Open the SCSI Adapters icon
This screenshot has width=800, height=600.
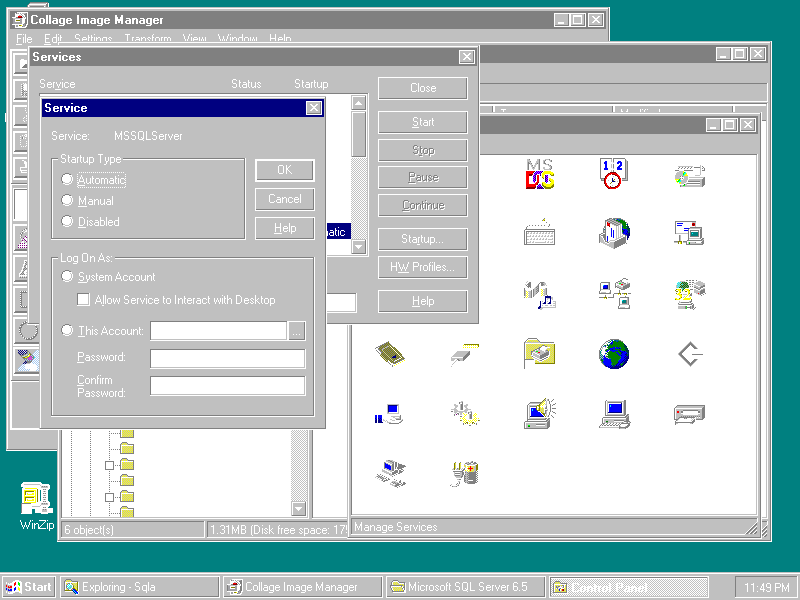690,356
